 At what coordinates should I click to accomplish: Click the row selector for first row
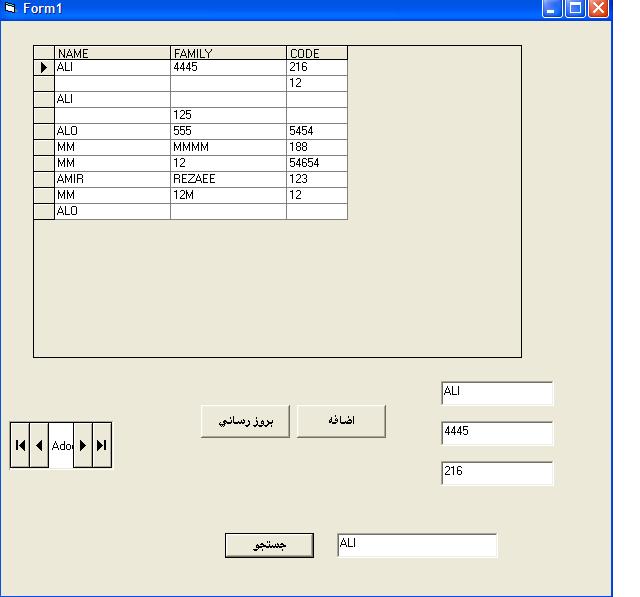click(x=44, y=68)
